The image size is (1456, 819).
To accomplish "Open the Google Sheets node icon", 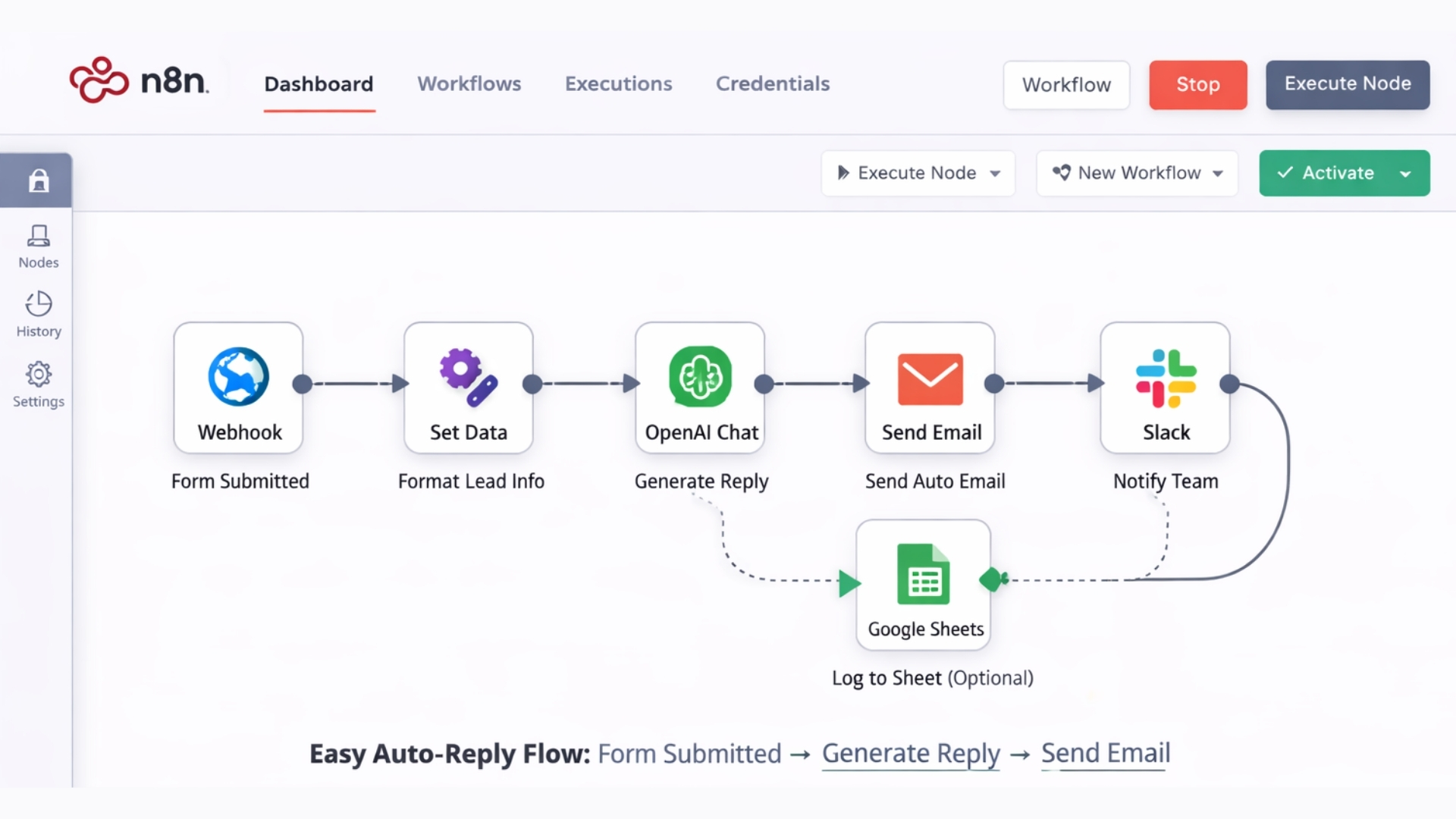I will pyautogui.click(x=923, y=575).
